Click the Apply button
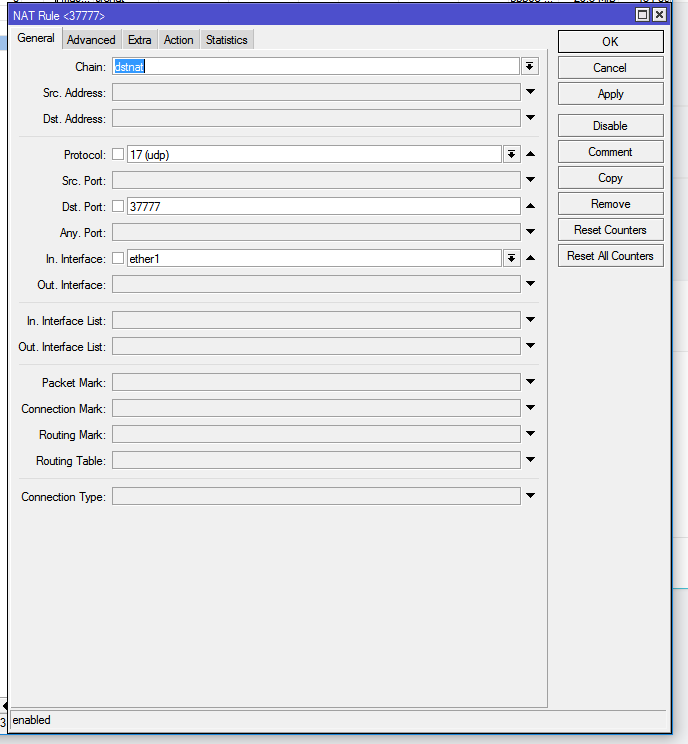 tap(610, 94)
